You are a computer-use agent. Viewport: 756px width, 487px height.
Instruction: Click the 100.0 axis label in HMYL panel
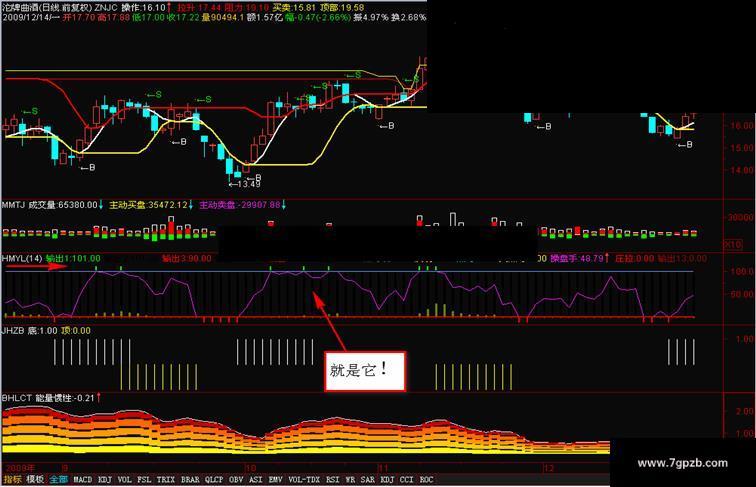pos(742,271)
